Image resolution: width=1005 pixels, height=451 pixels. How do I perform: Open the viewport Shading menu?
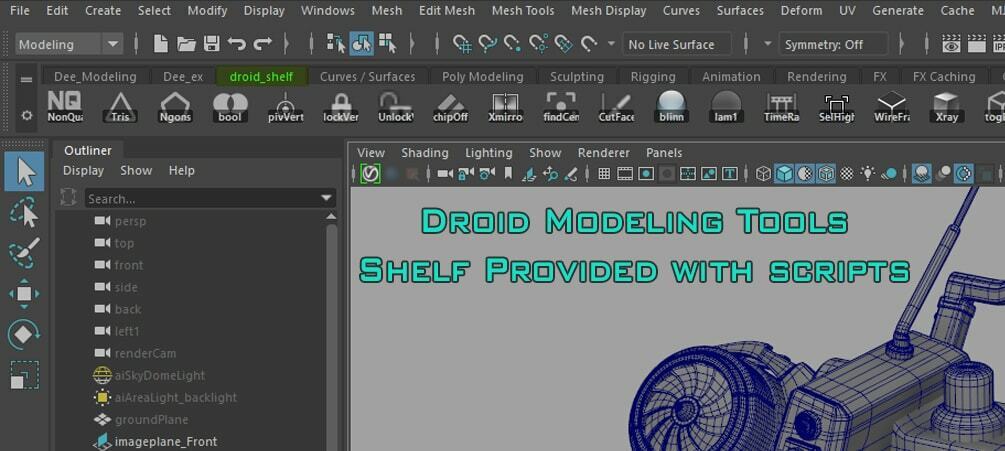point(424,153)
